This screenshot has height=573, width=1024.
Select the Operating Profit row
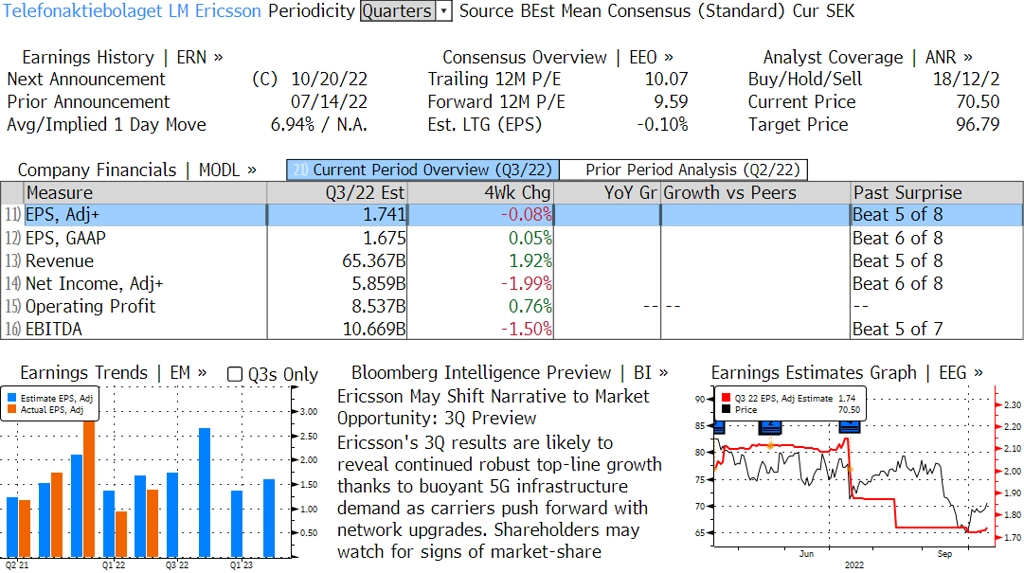pyautogui.click(x=511, y=306)
